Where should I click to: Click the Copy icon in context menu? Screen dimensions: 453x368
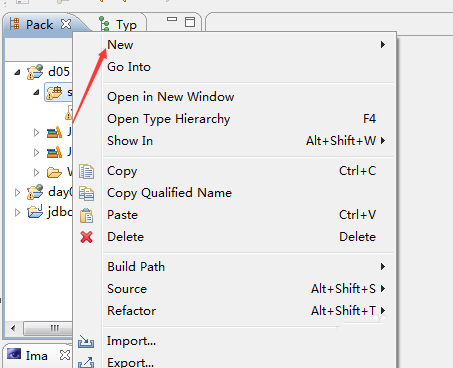[87, 172]
